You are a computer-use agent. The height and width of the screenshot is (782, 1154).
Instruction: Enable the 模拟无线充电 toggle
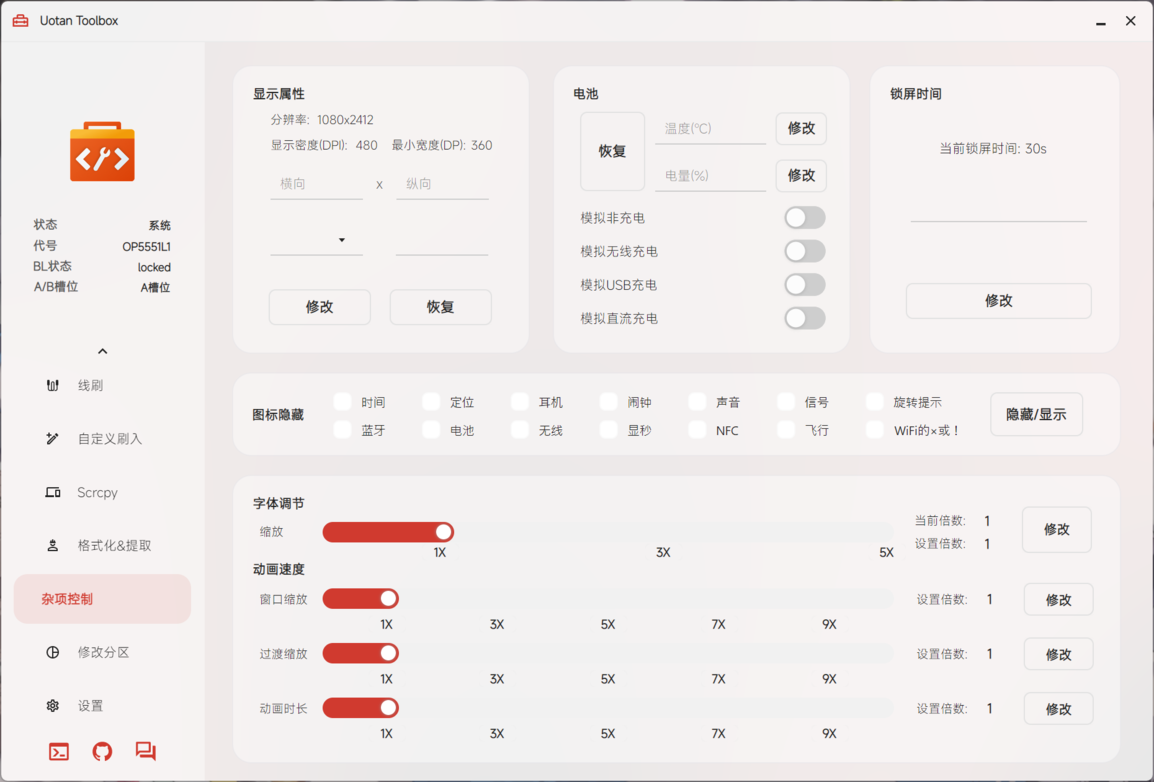[803, 251]
